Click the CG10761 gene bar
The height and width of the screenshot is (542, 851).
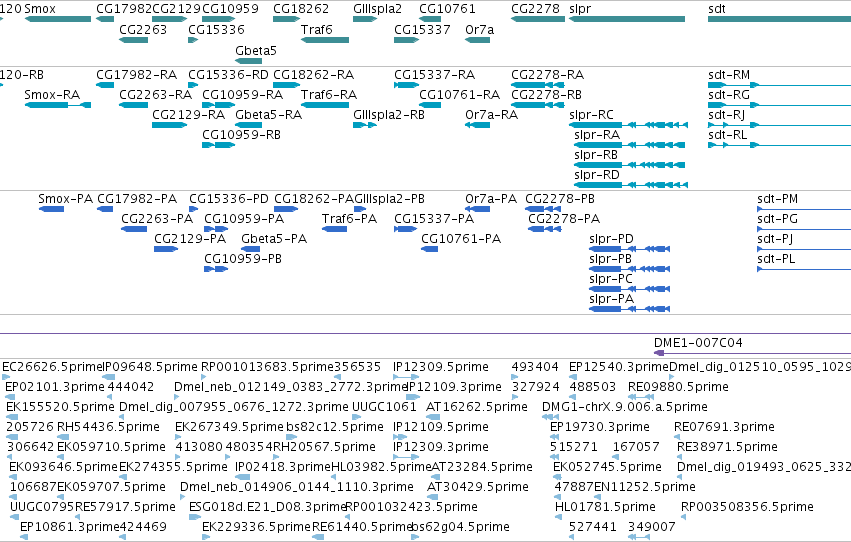(430, 20)
